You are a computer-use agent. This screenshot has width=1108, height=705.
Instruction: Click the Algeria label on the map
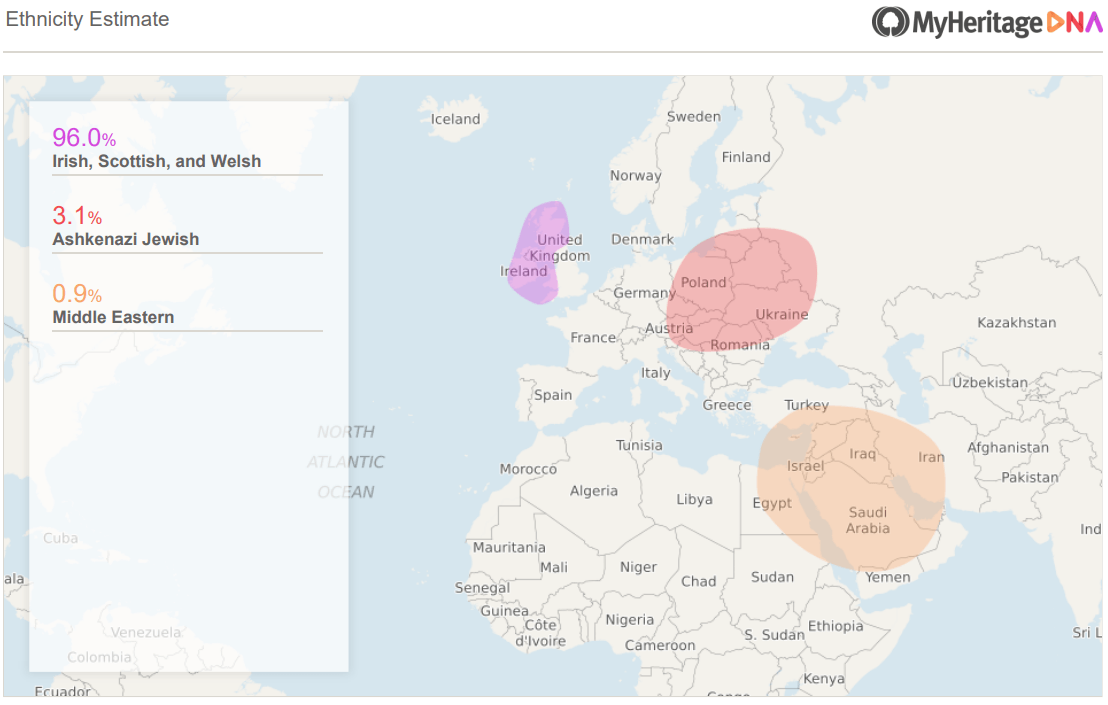coord(594,491)
